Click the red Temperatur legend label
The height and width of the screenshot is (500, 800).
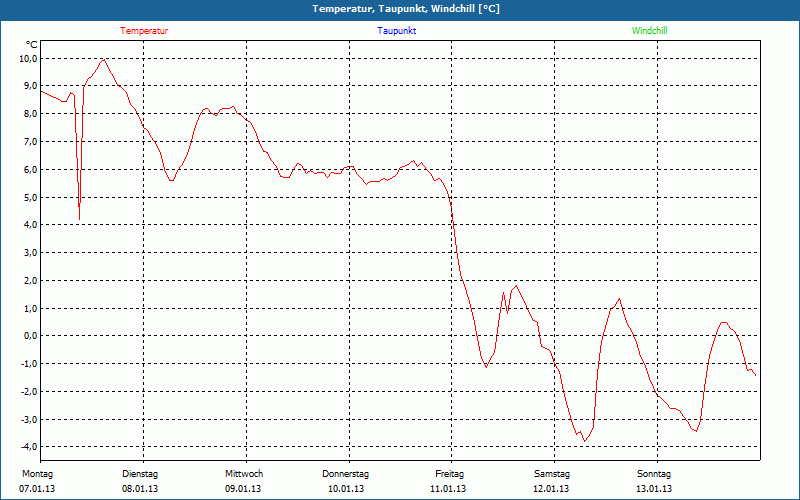[144, 31]
